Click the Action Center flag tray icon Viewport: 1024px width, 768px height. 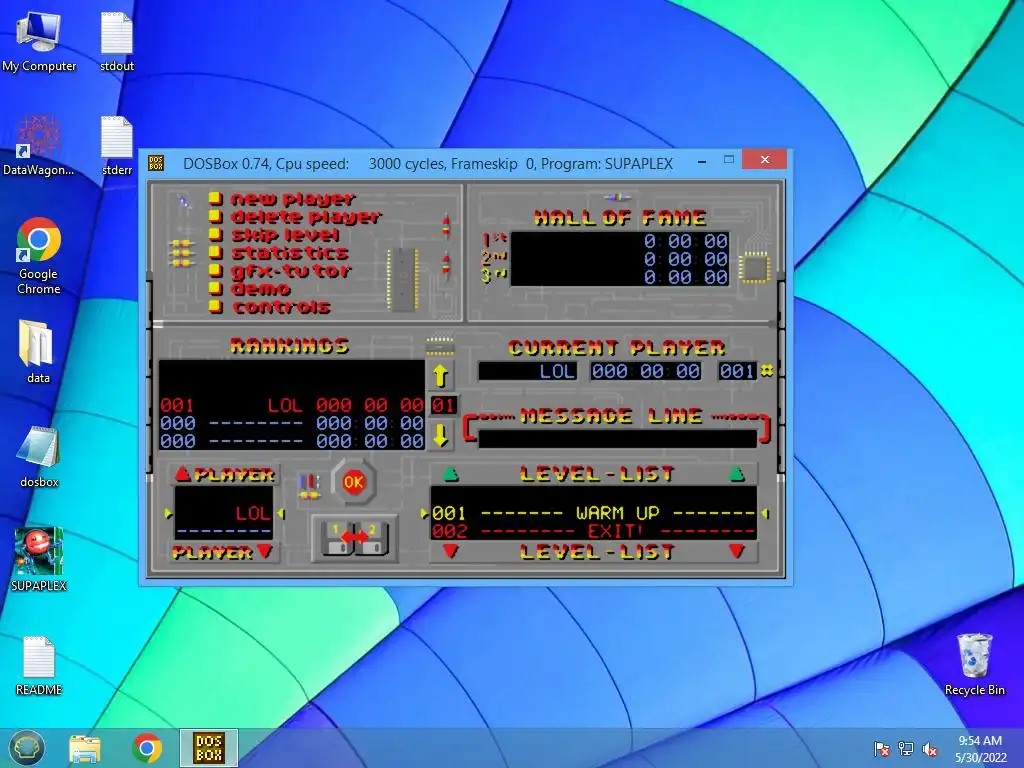(882, 749)
